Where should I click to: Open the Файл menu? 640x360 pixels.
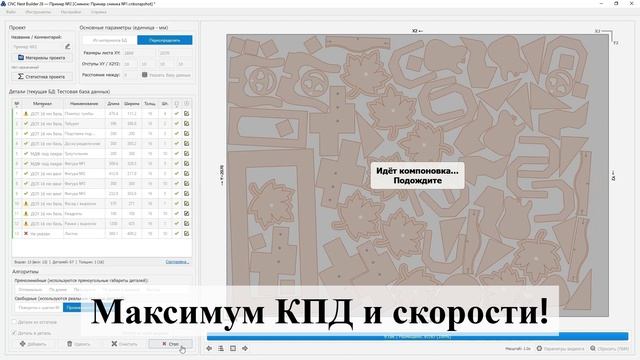(x=11, y=12)
